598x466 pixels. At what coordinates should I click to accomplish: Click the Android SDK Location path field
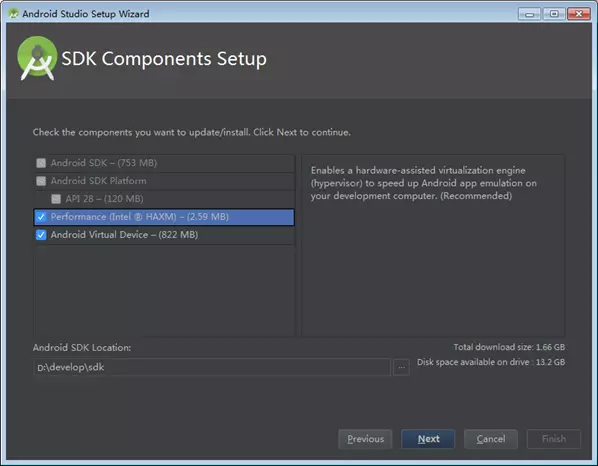[x=212, y=367]
